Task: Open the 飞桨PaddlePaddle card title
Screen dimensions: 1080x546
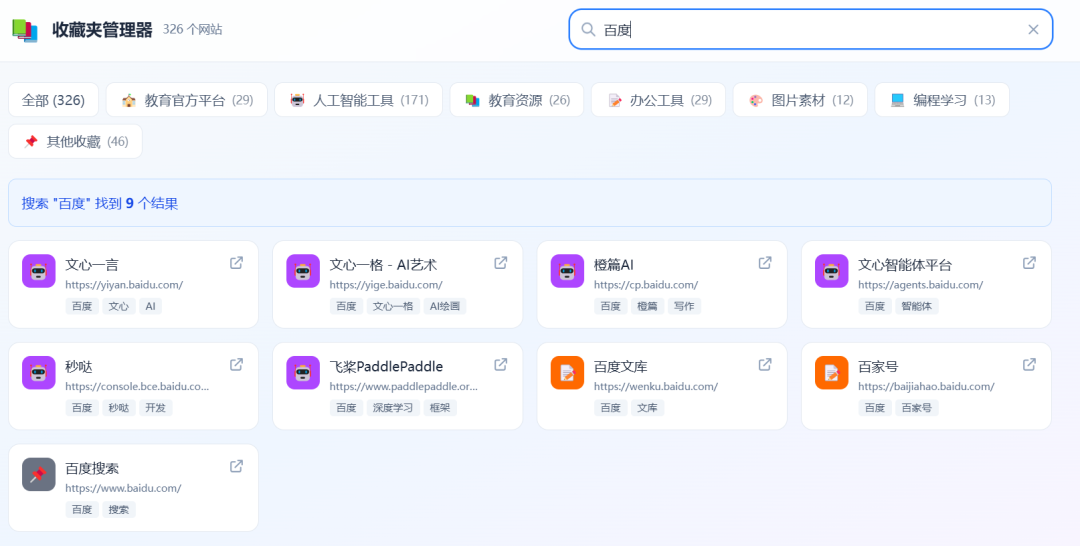Action: click(386, 367)
